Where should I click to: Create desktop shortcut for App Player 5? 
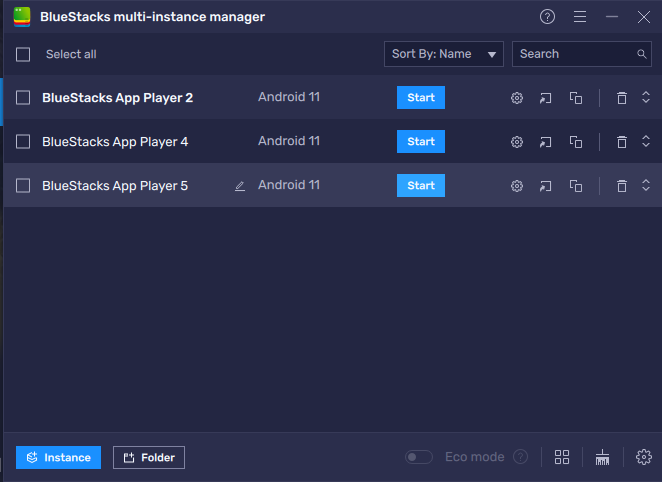[545, 186]
